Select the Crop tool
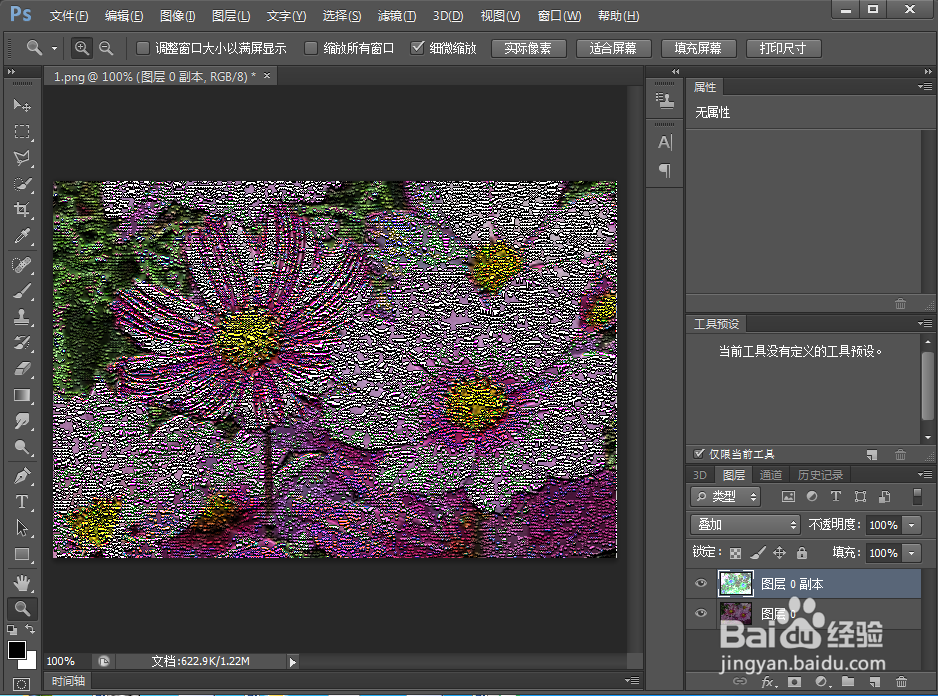 point(22,209)
